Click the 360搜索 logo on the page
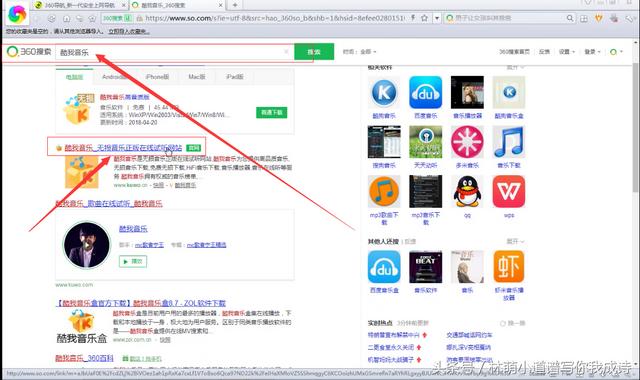Viewport: 640px width, 380px height. point(29,51)
